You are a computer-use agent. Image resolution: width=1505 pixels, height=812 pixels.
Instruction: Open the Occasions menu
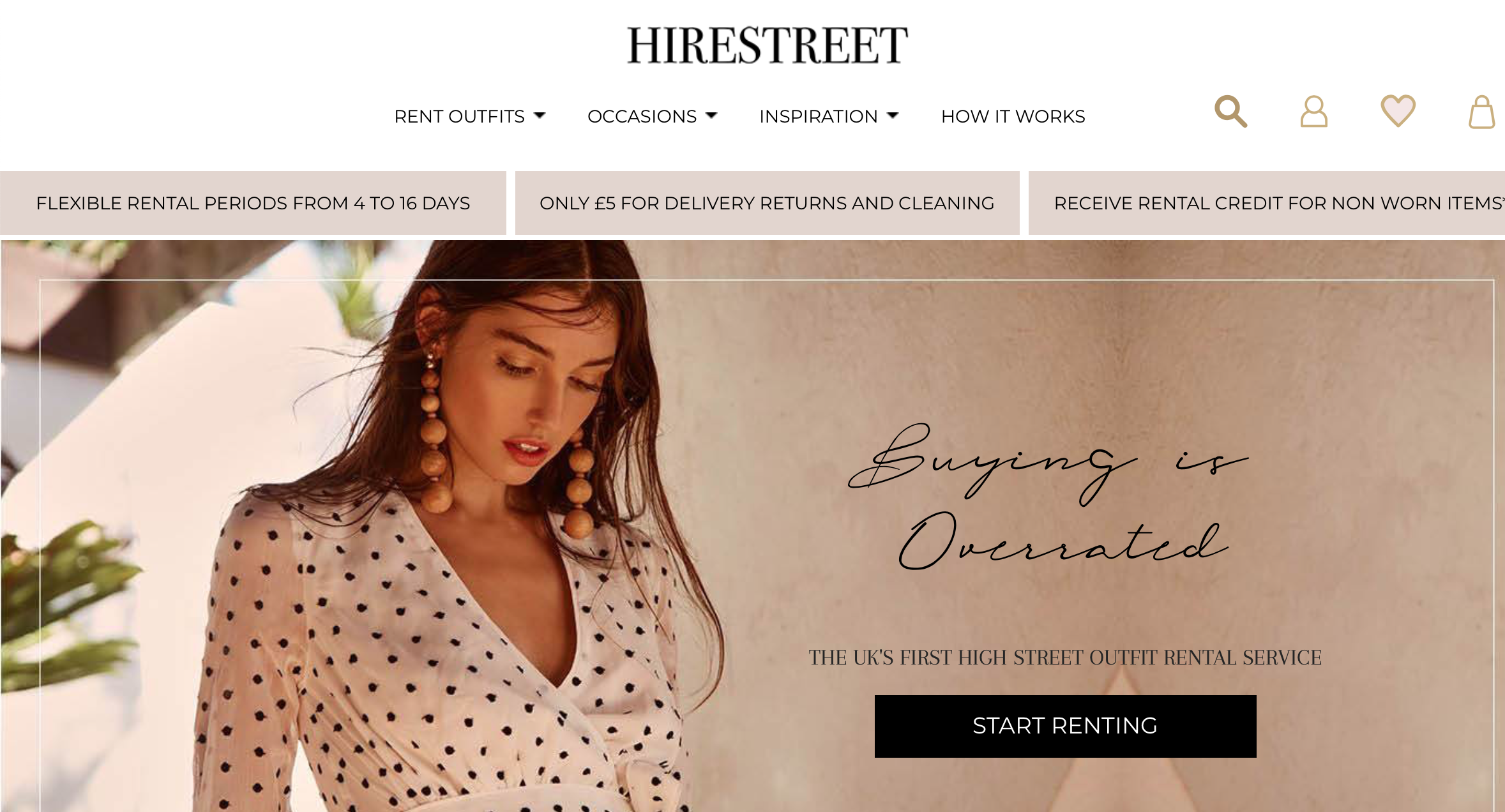[x=642, y=116]
